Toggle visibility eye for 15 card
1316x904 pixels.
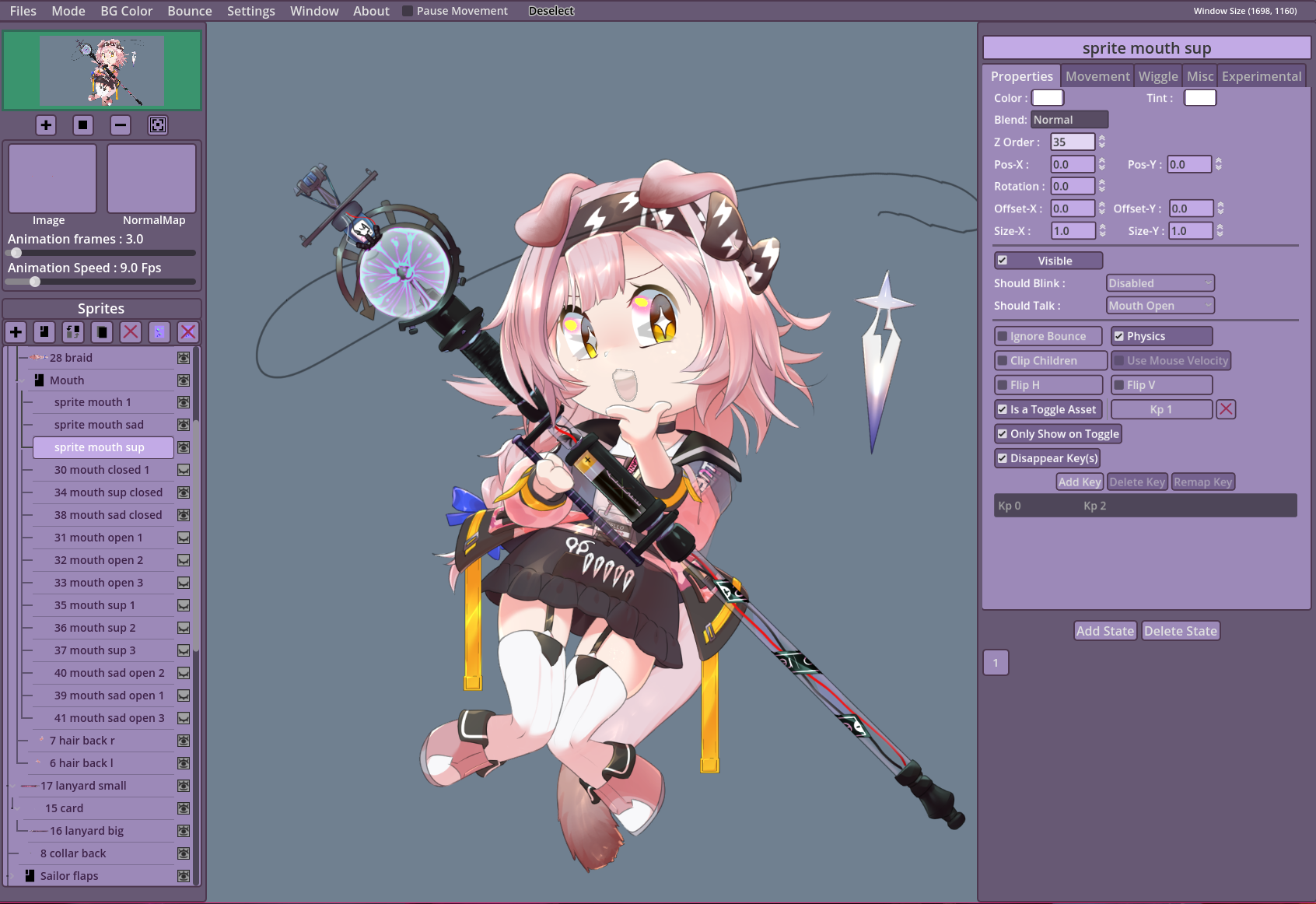184,808
